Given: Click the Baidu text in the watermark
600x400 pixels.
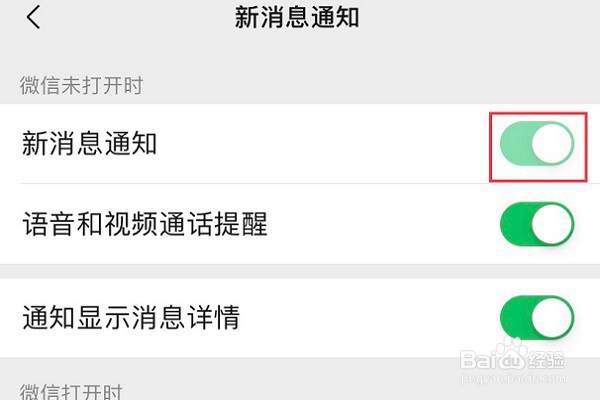Looking at the screenshot, I should pos(492,361).
